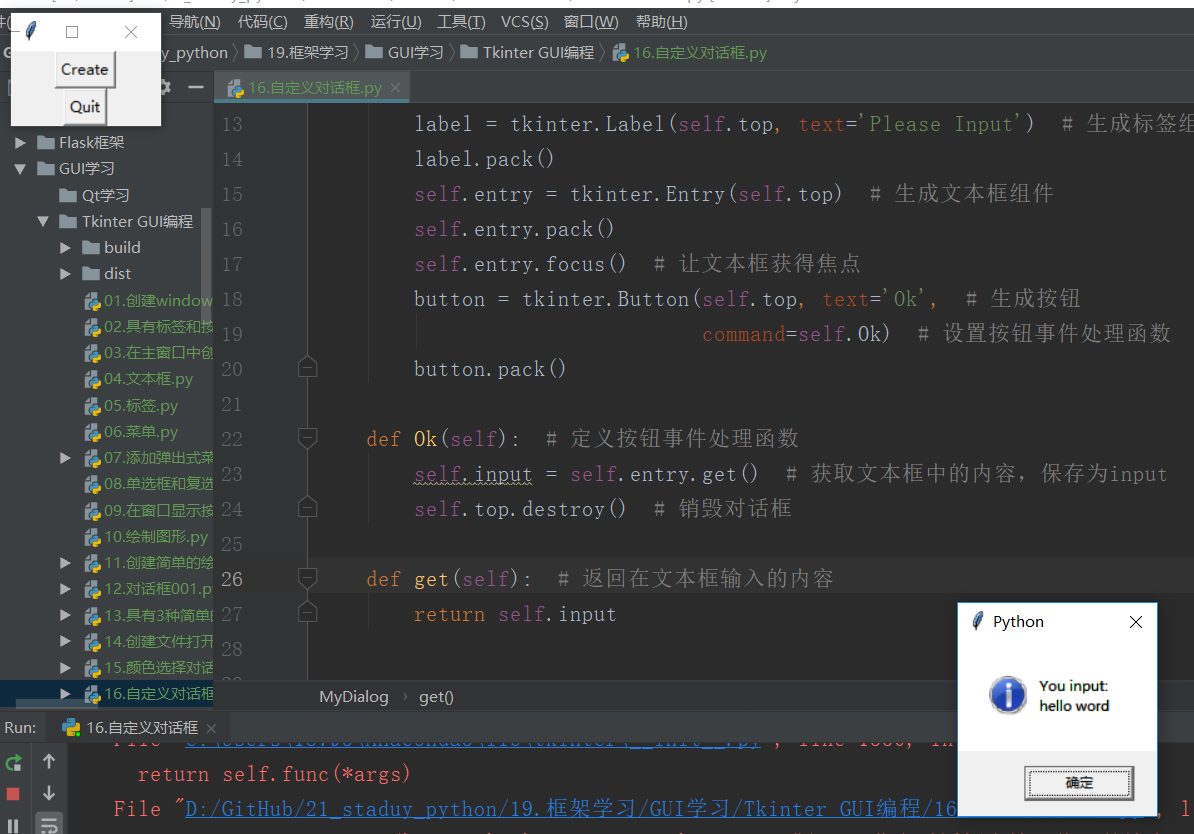Select the 16.自定义对话框.py editor tab
Screen dimensions: 1194x834
[314, 88]
